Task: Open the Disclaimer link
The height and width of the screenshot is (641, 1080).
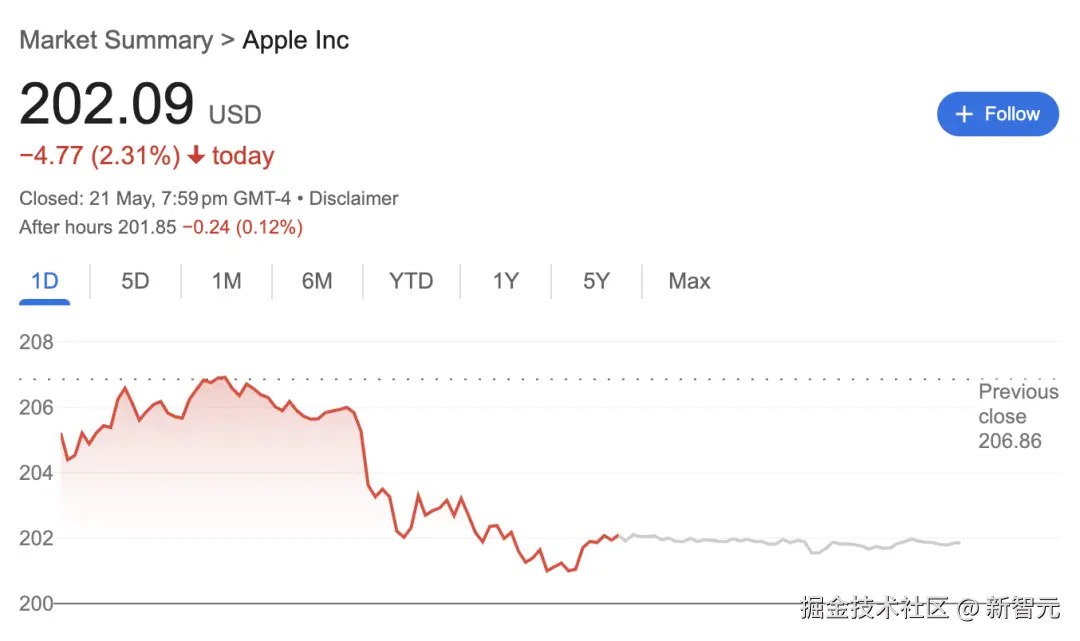Action: pos(353,198)
